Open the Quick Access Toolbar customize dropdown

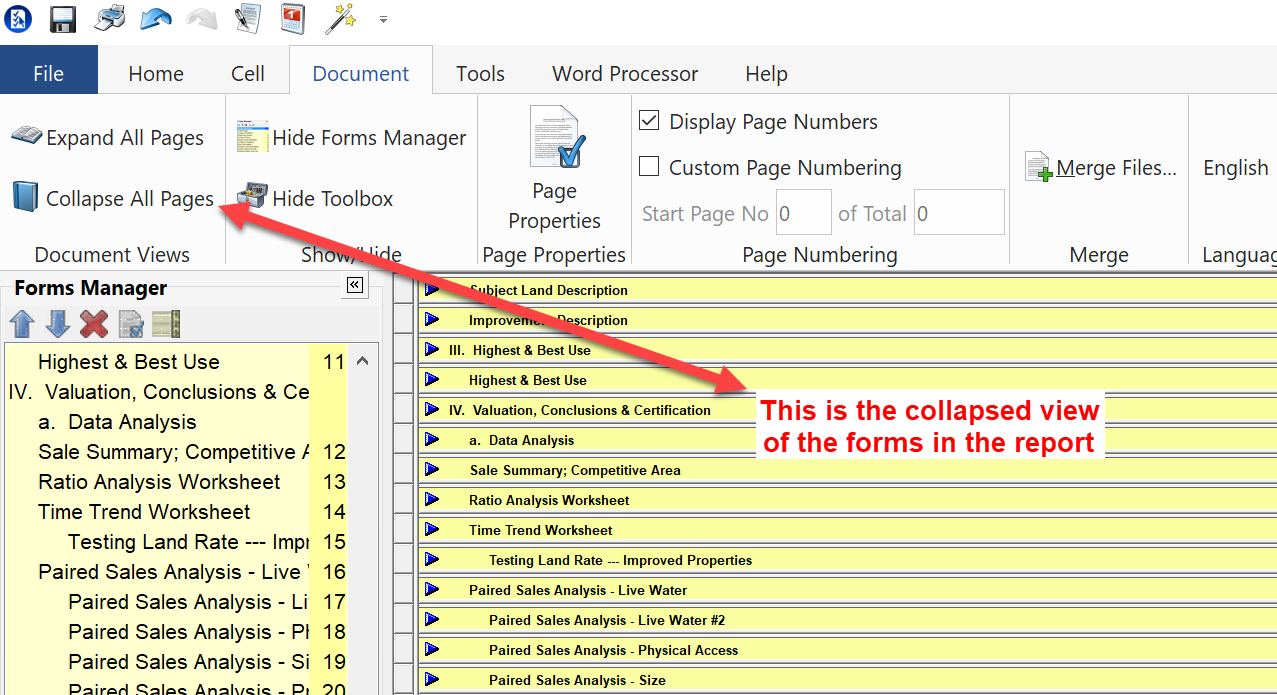tap(384, 19)
